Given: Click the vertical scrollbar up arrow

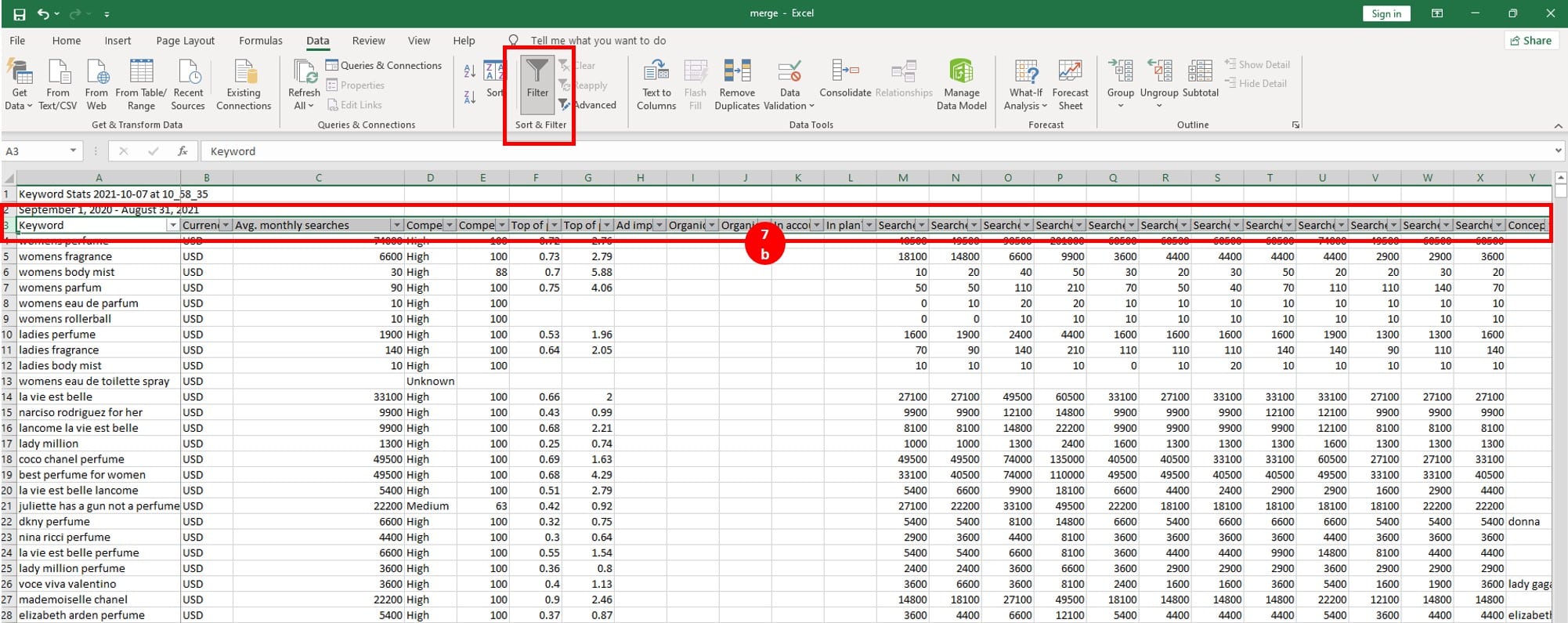Looking at the screenshot, I should pos(1560,178).
